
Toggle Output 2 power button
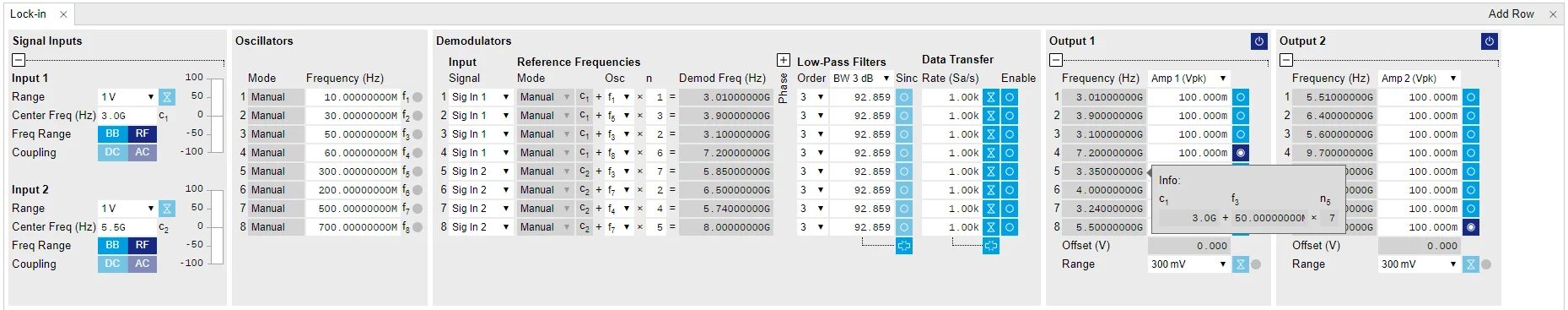point(1490,41)
